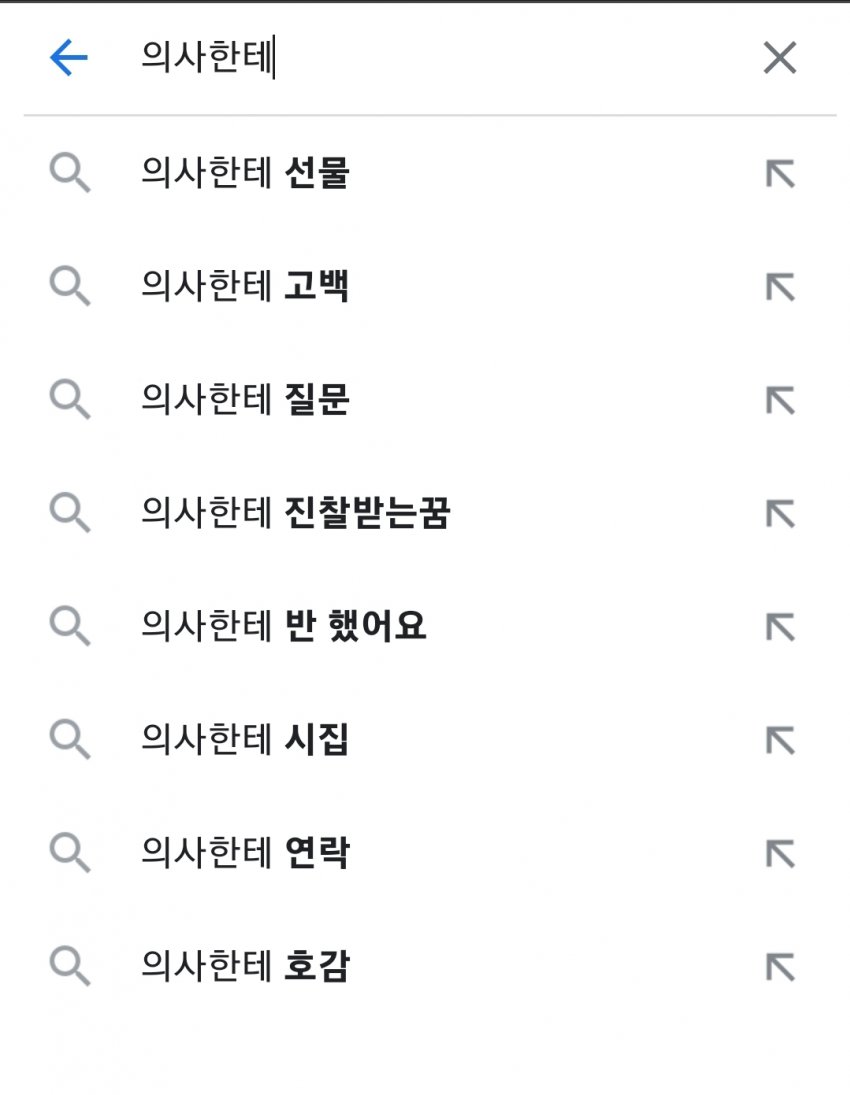The height and width of the screenshot is (1095, 850).
Task: Choose suggestion 의사한테 호감
Action: 245,966
